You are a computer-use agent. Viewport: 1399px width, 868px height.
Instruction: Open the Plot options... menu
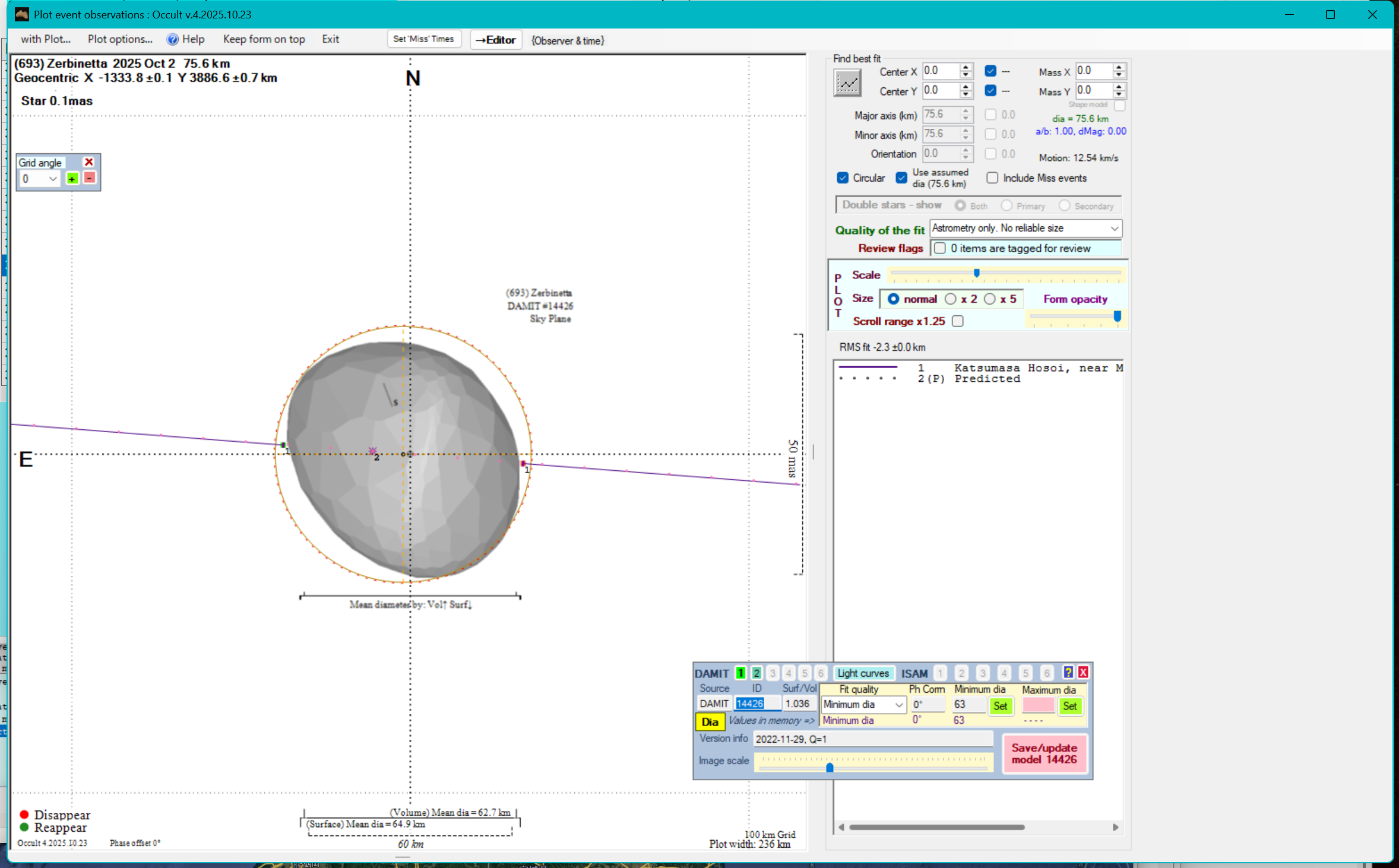tap(120, 39)
